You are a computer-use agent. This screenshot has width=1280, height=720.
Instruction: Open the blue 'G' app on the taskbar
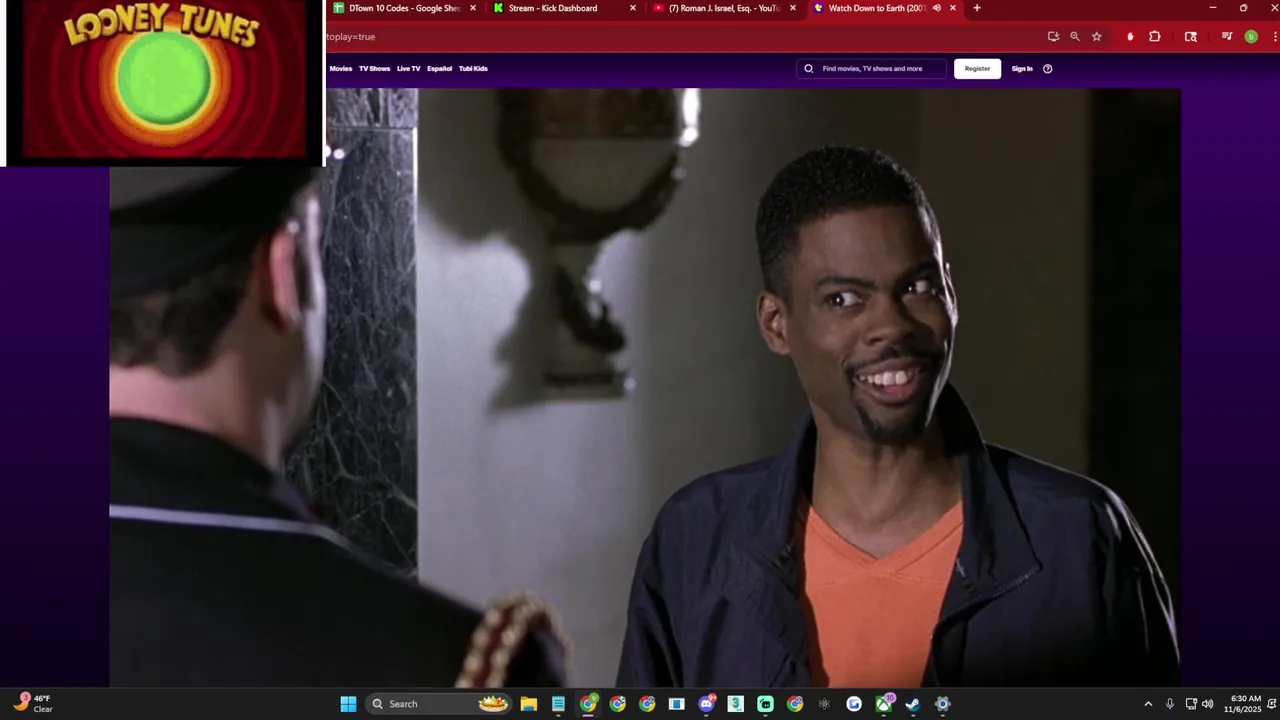click(854, 704)
